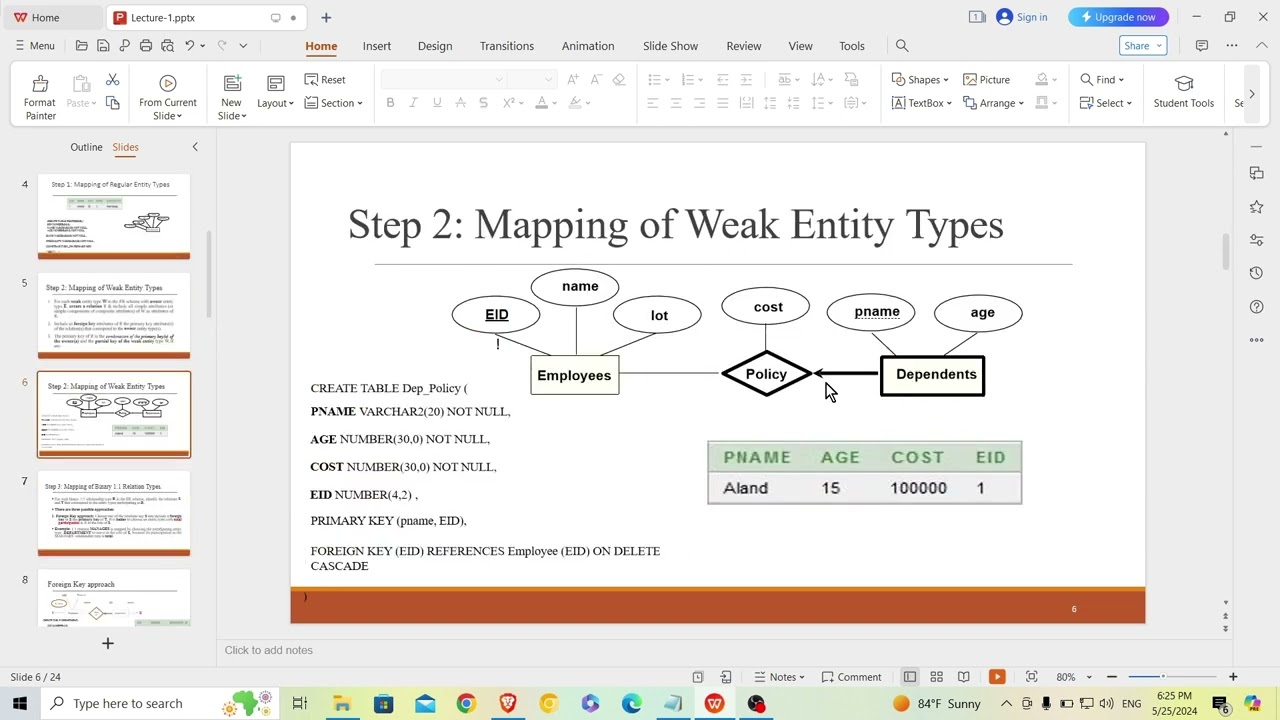Click the Upgrade now button
The image size is (1280, 720).
pos(1118,17)
